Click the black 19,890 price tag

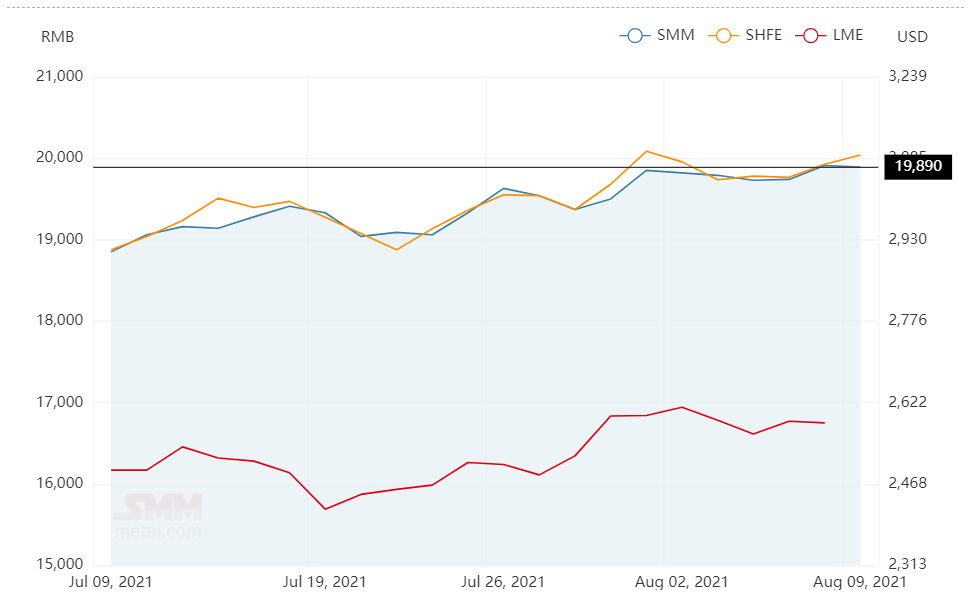[918, 166]
